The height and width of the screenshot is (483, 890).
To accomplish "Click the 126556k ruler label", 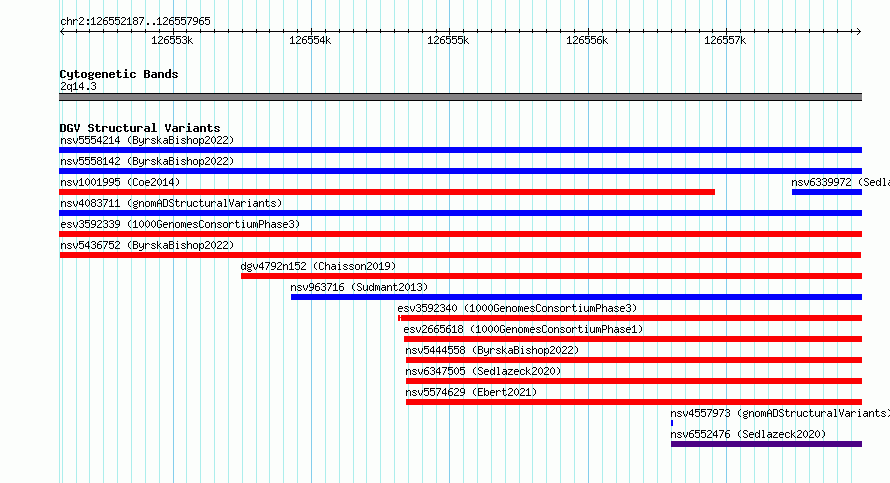I will (587, 40).
